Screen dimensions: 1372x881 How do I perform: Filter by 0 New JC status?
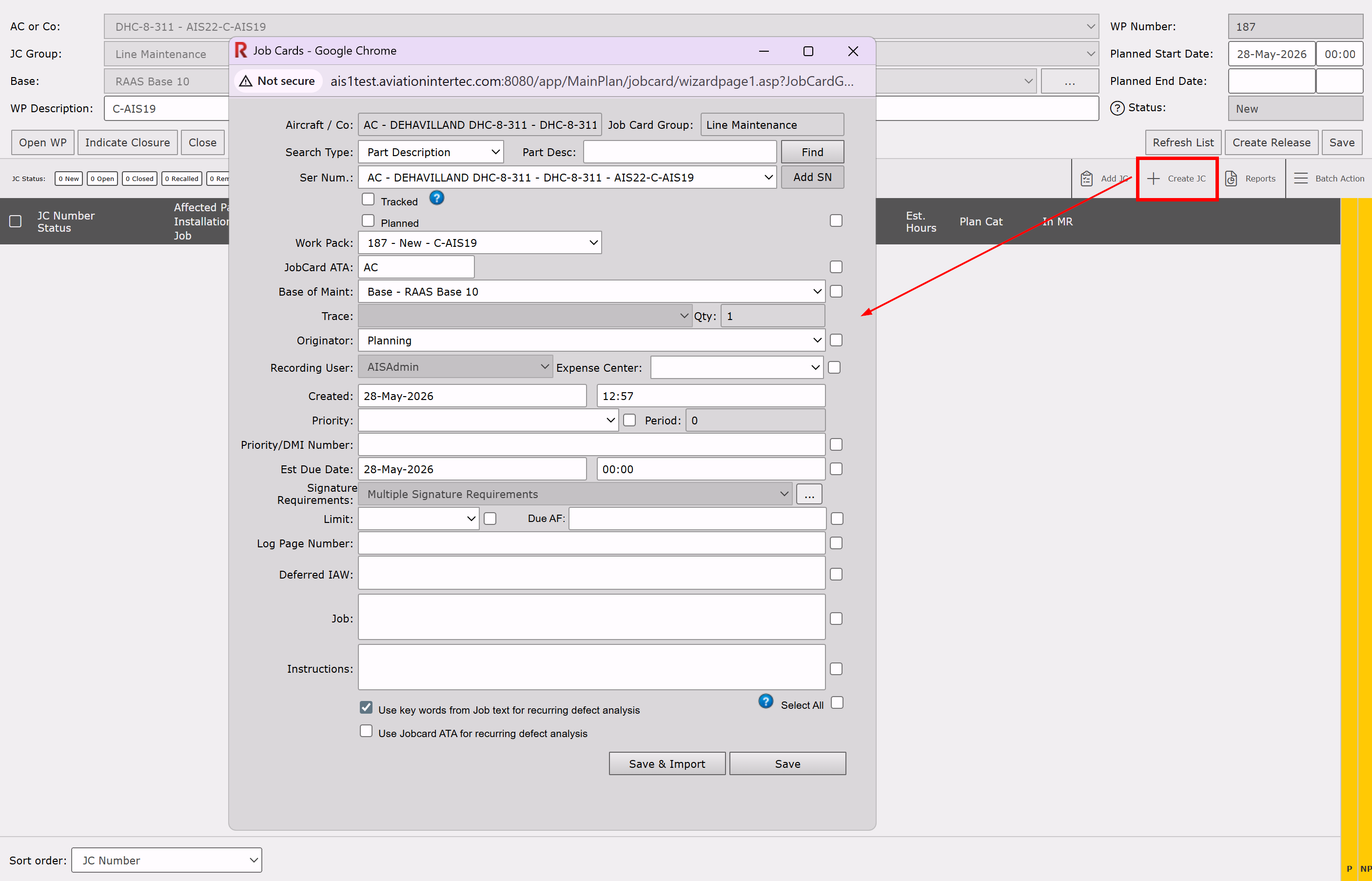tap(69, 179)
